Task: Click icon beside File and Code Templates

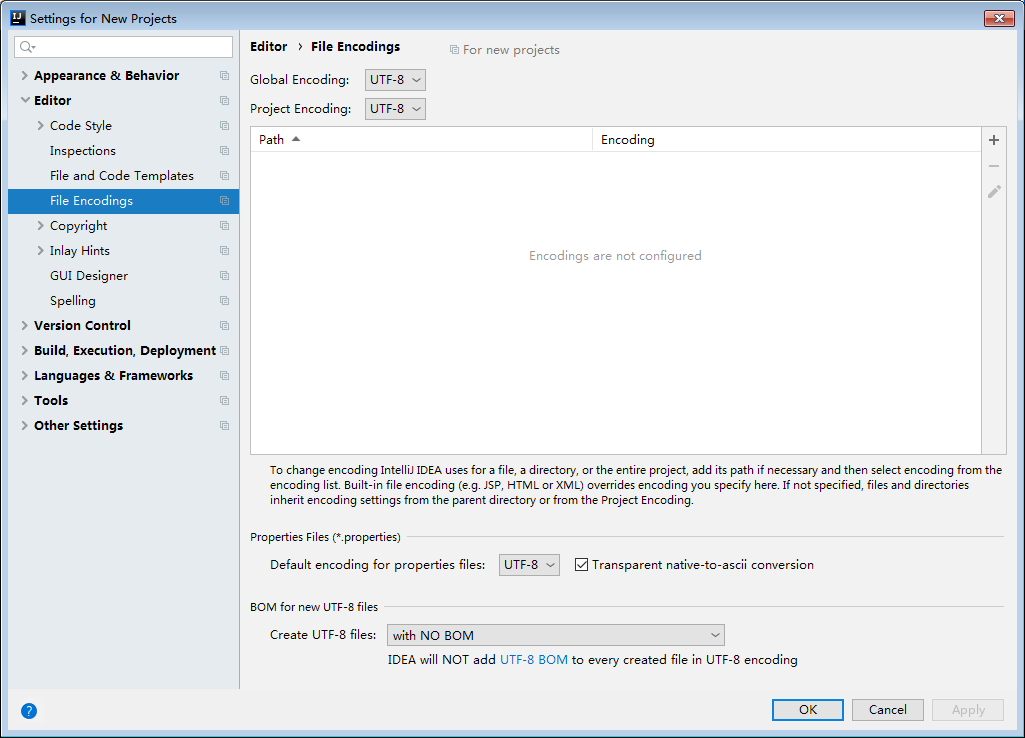Action: point(224,176)
